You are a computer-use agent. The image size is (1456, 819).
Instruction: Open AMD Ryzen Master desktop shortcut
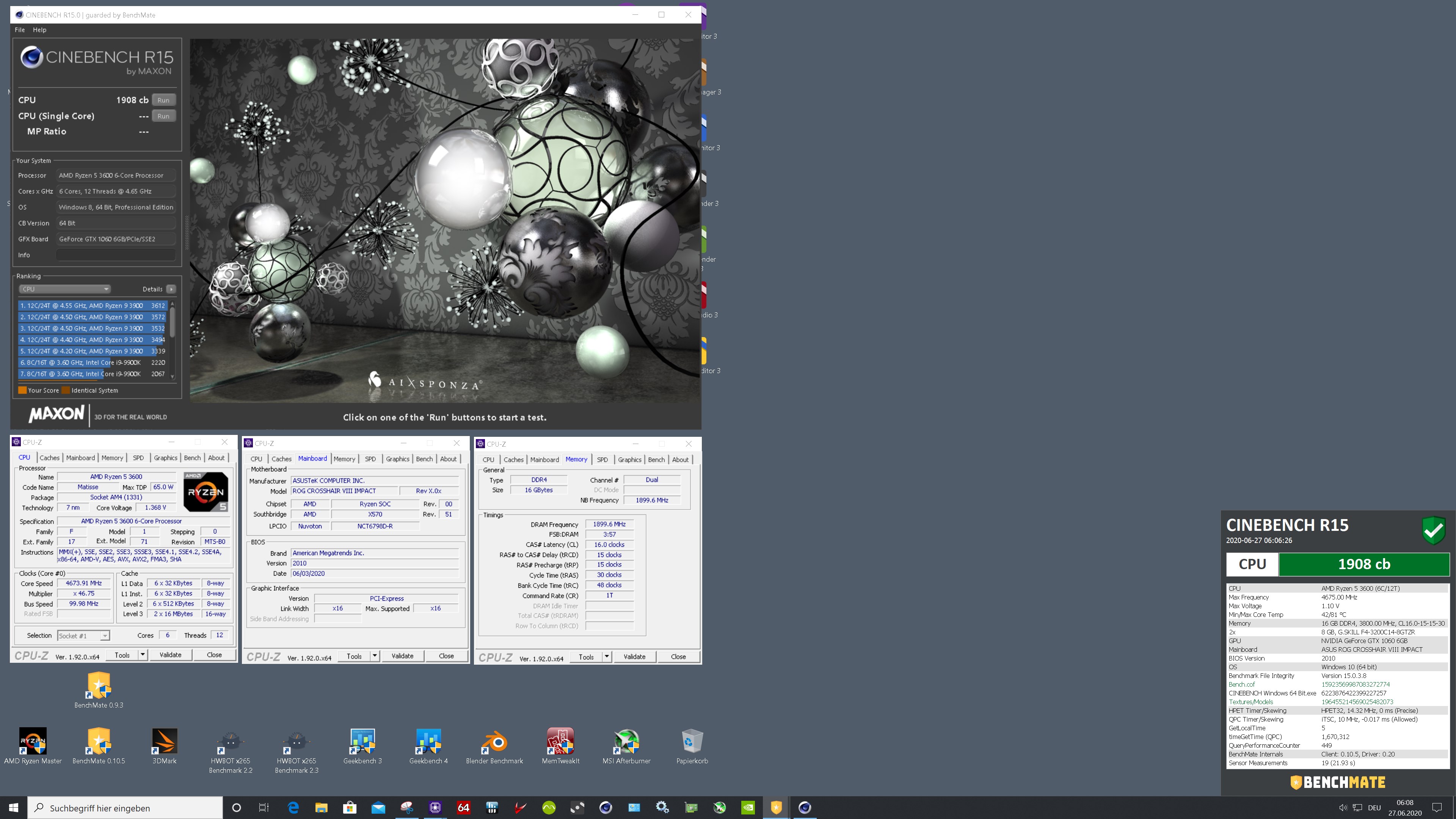tap(33, 746)
